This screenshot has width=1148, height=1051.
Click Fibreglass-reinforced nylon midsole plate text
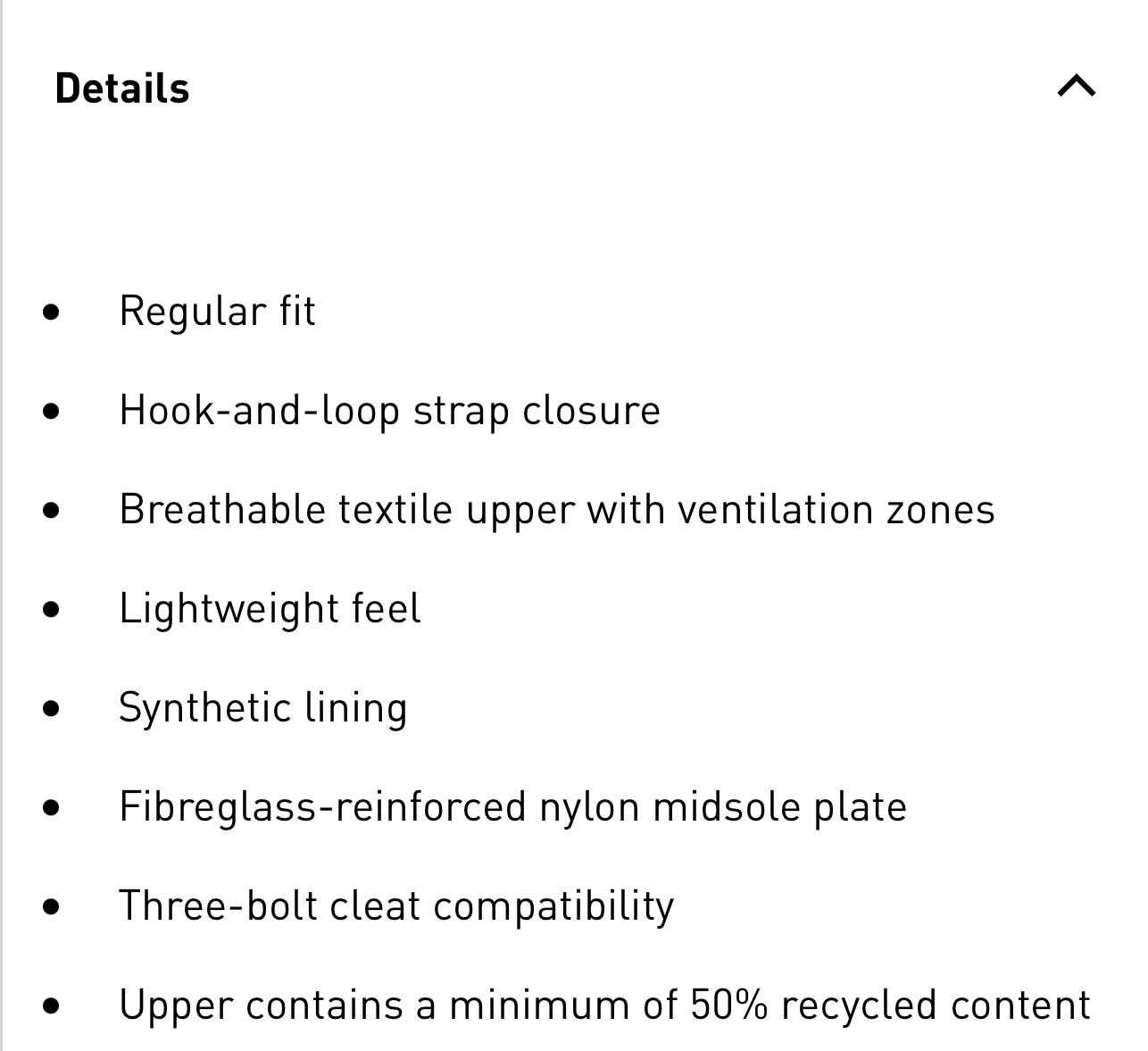click(x=513, y=807)
